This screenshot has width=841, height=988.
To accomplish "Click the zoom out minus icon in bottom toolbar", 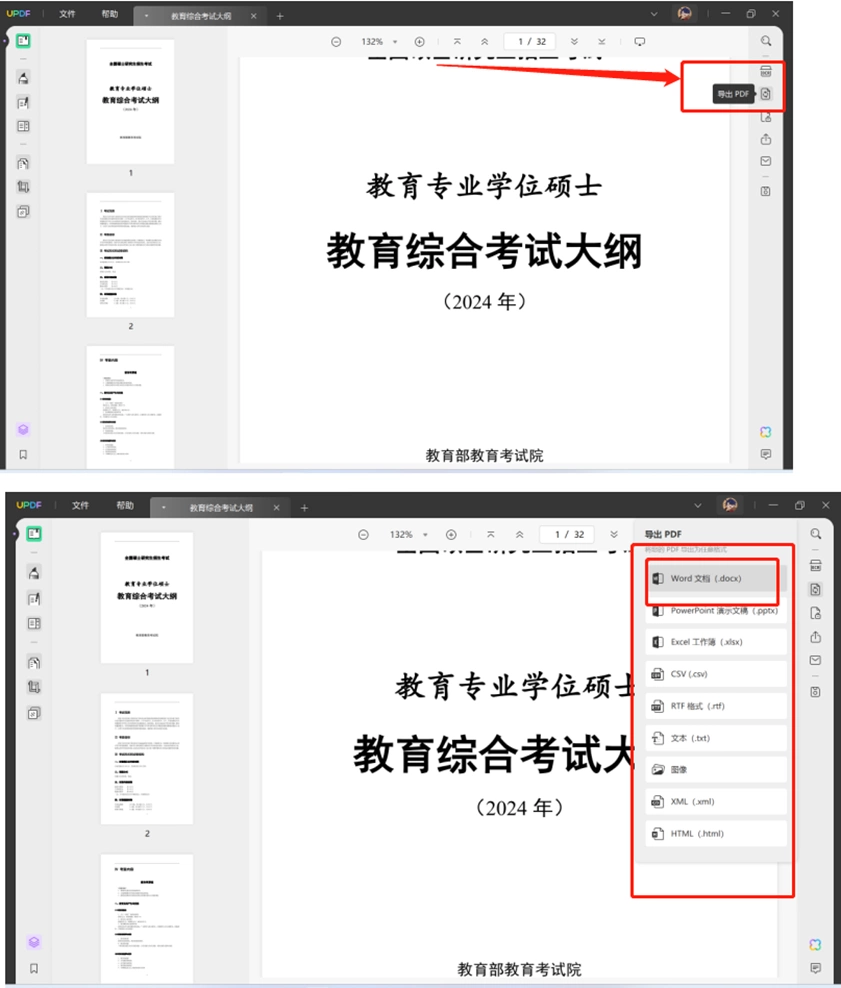I will (363, 534).
